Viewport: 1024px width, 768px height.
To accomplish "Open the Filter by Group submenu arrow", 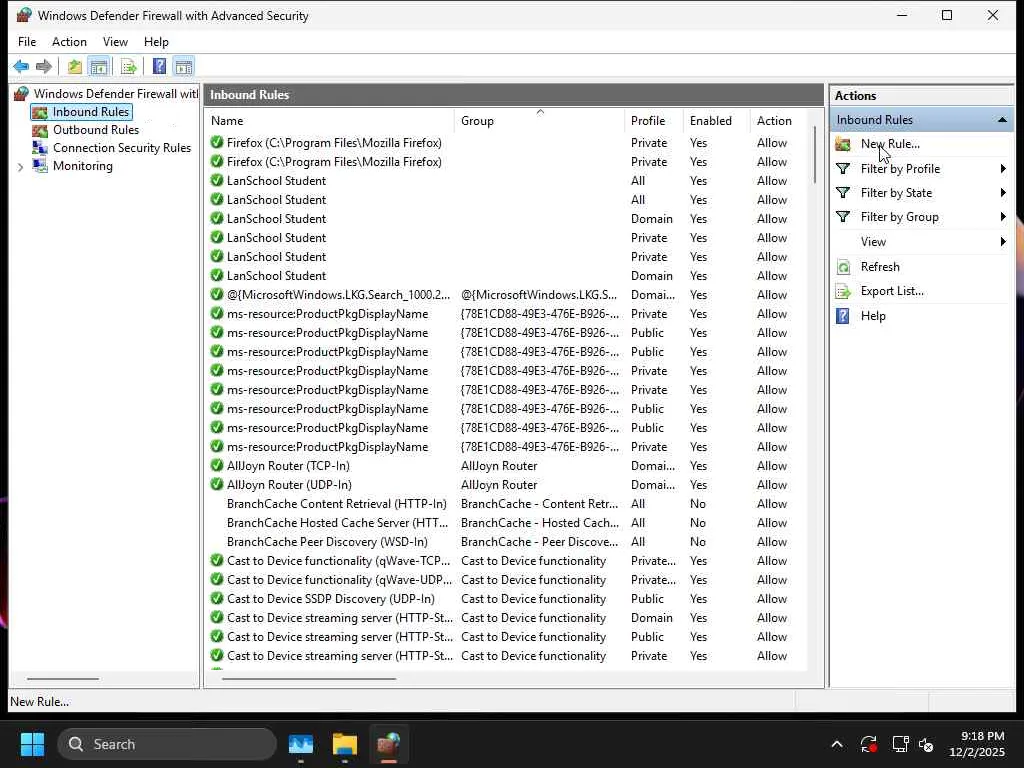I will click(x=1003, y=217).
